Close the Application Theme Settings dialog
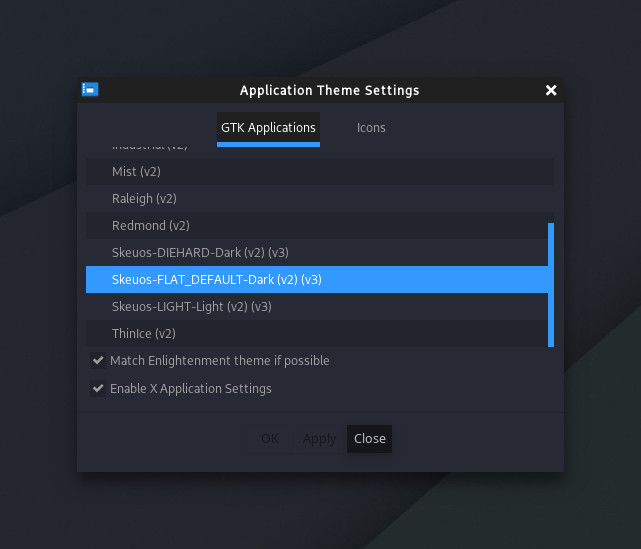 click(x=551, y=90)
